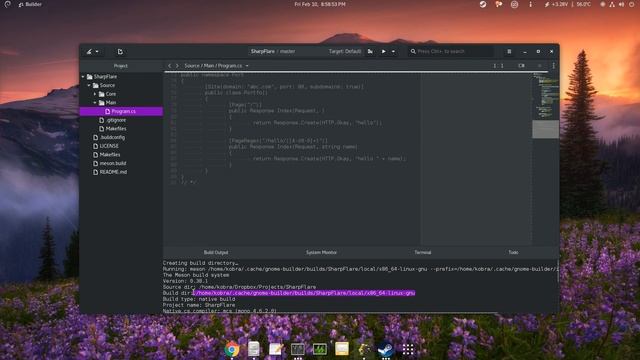Open the text editor notepad dock icon
Screen dimensions: 640x360
point(276,349)
